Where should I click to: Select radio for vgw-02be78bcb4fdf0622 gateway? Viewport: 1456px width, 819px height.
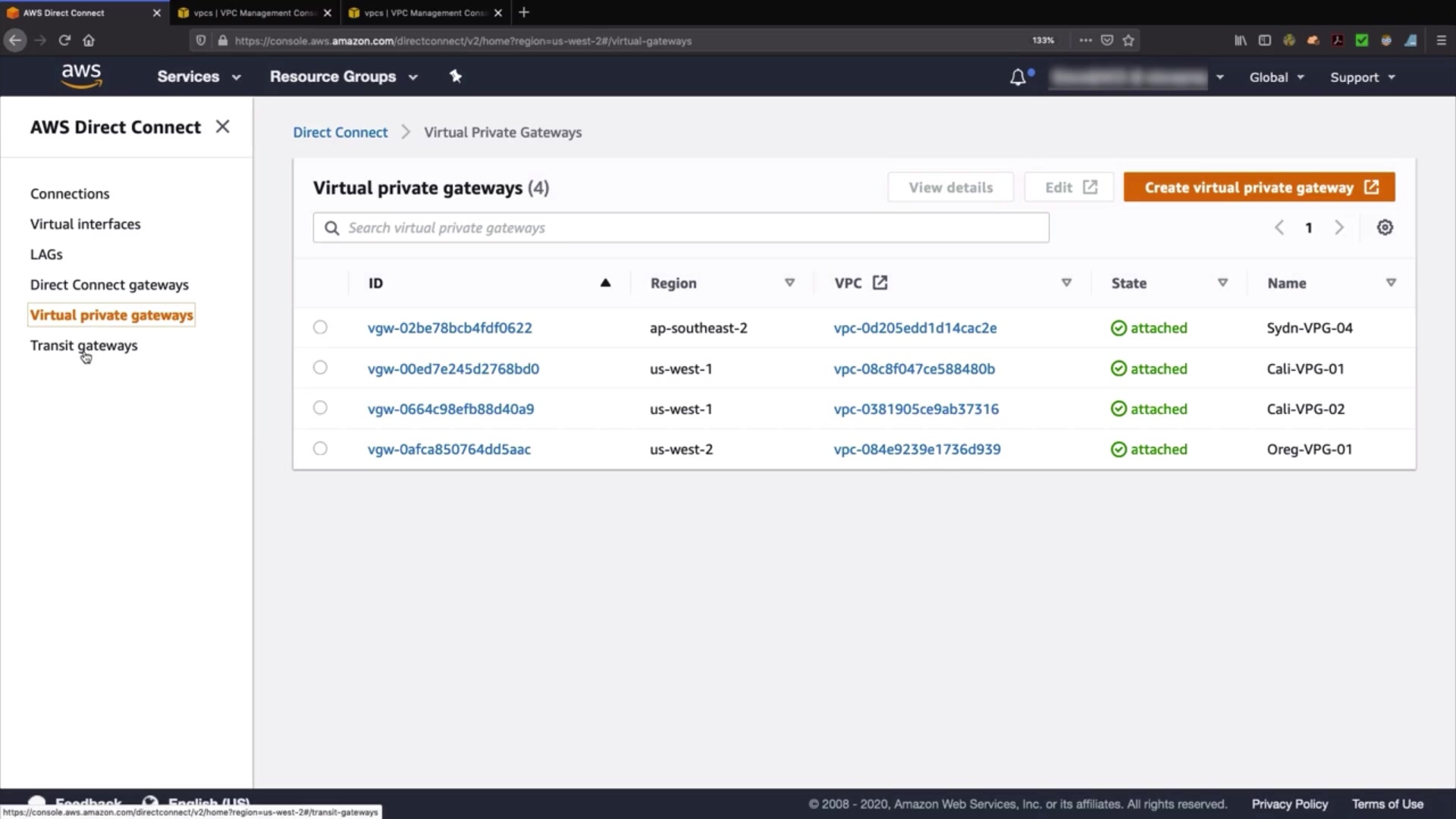click(x=320, y=327)
